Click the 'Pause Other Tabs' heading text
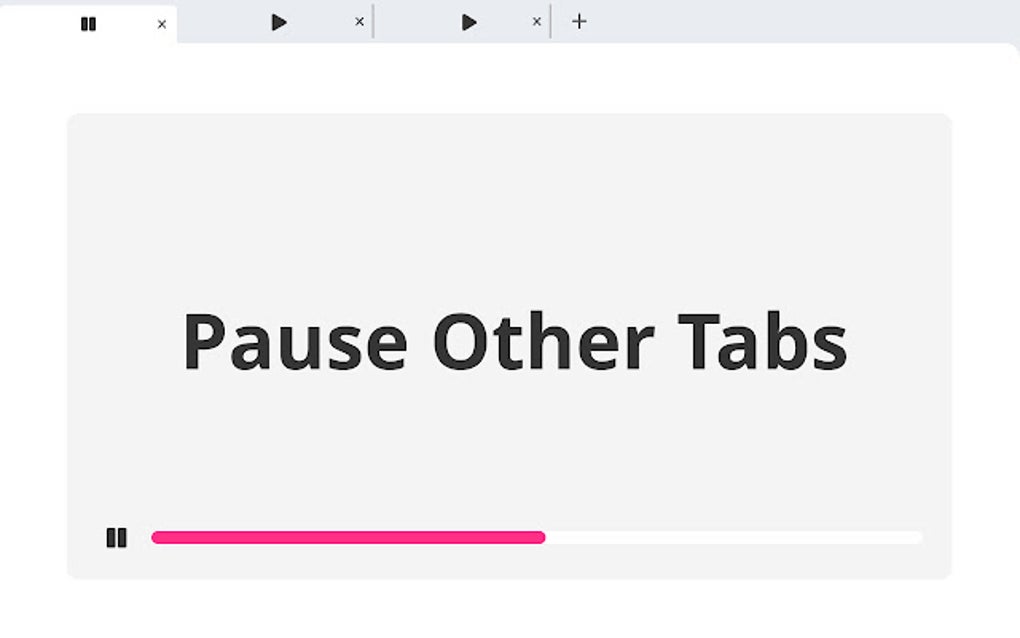Image resolution: width=1020 pixels, height=638 pixels. coord(514,341)
